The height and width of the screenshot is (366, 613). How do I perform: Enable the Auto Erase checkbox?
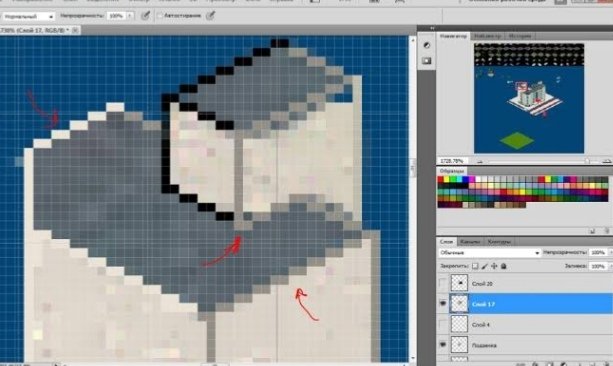pyautogui.click(x=160, y=16)
